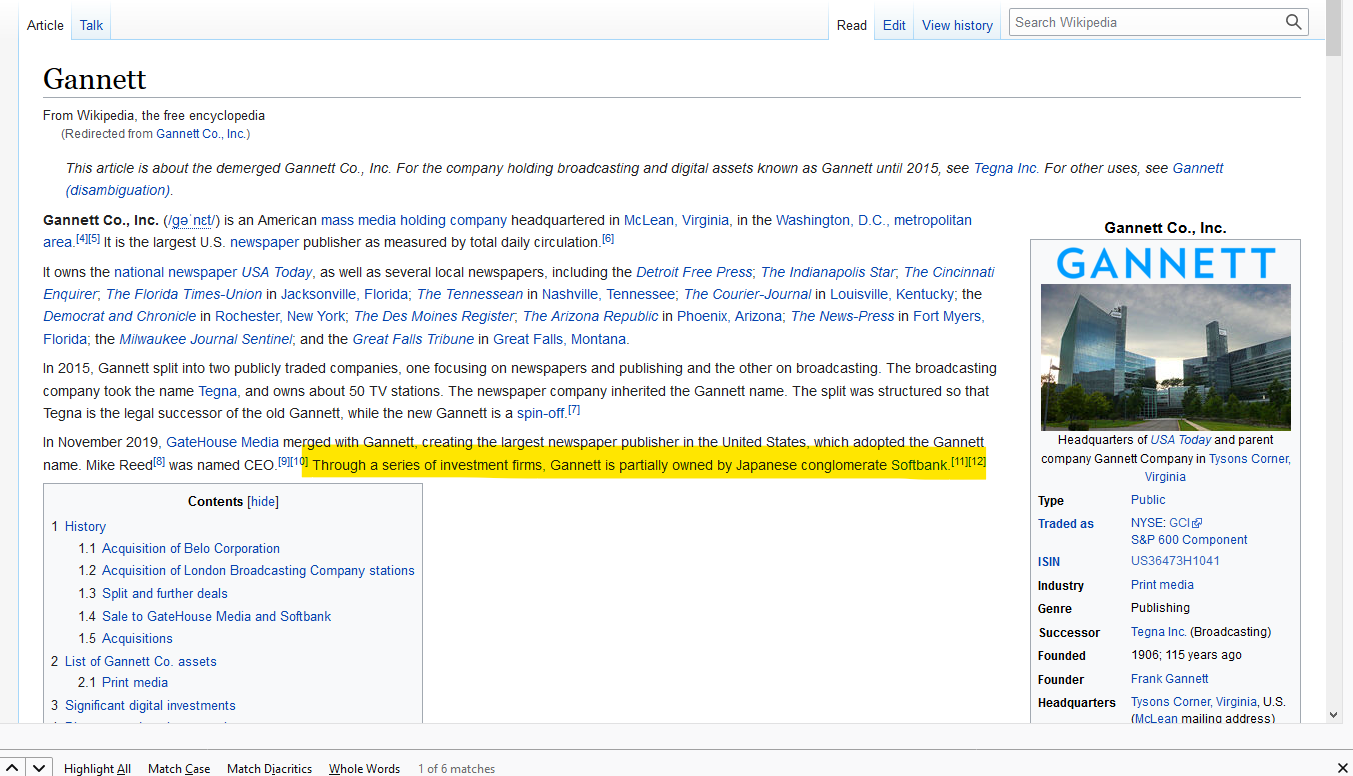1353x776 pixels.
Task: Open View history tab
Action: (957, 25)
